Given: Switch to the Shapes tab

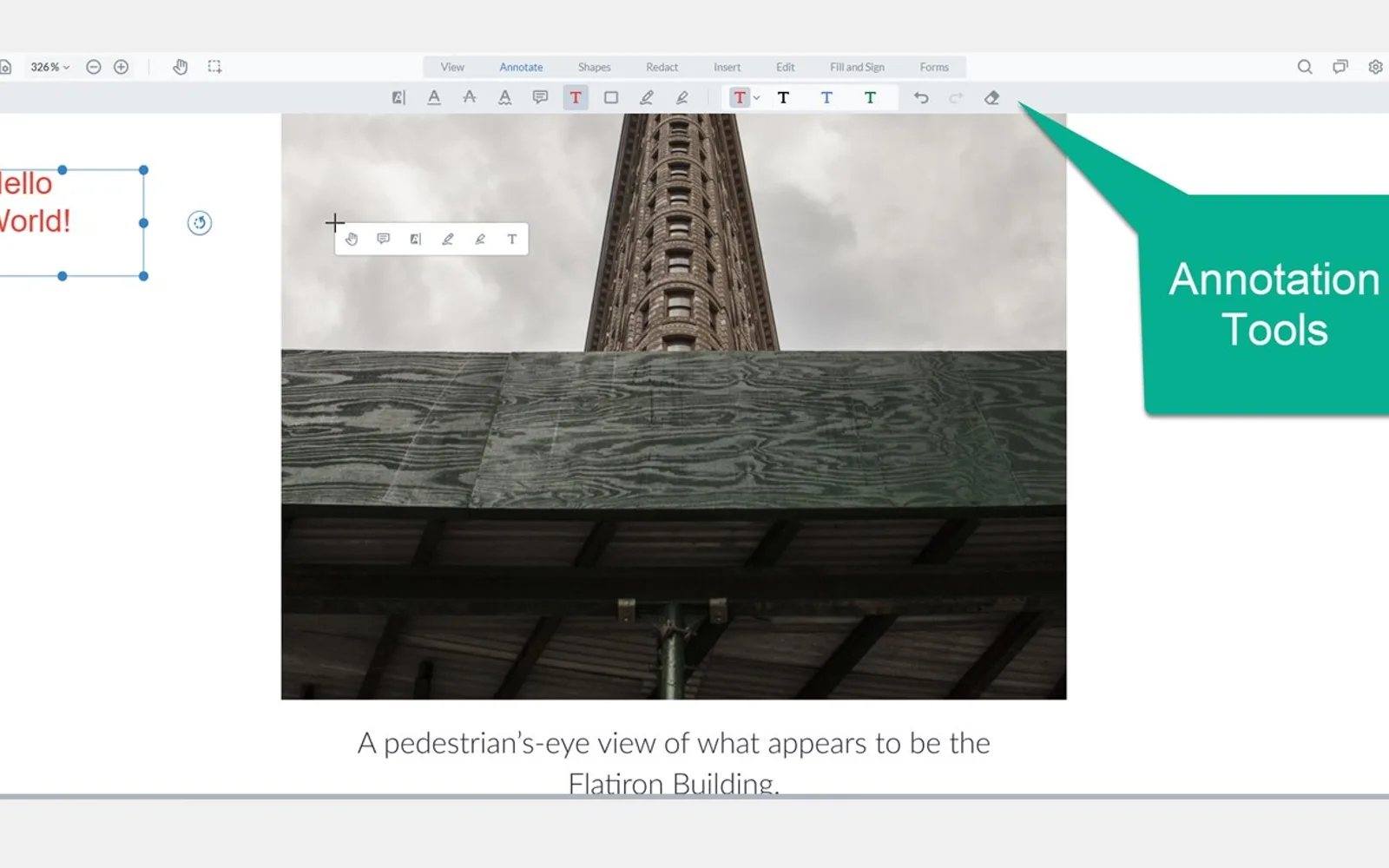Looking at the screenshot, I should 595,67.
